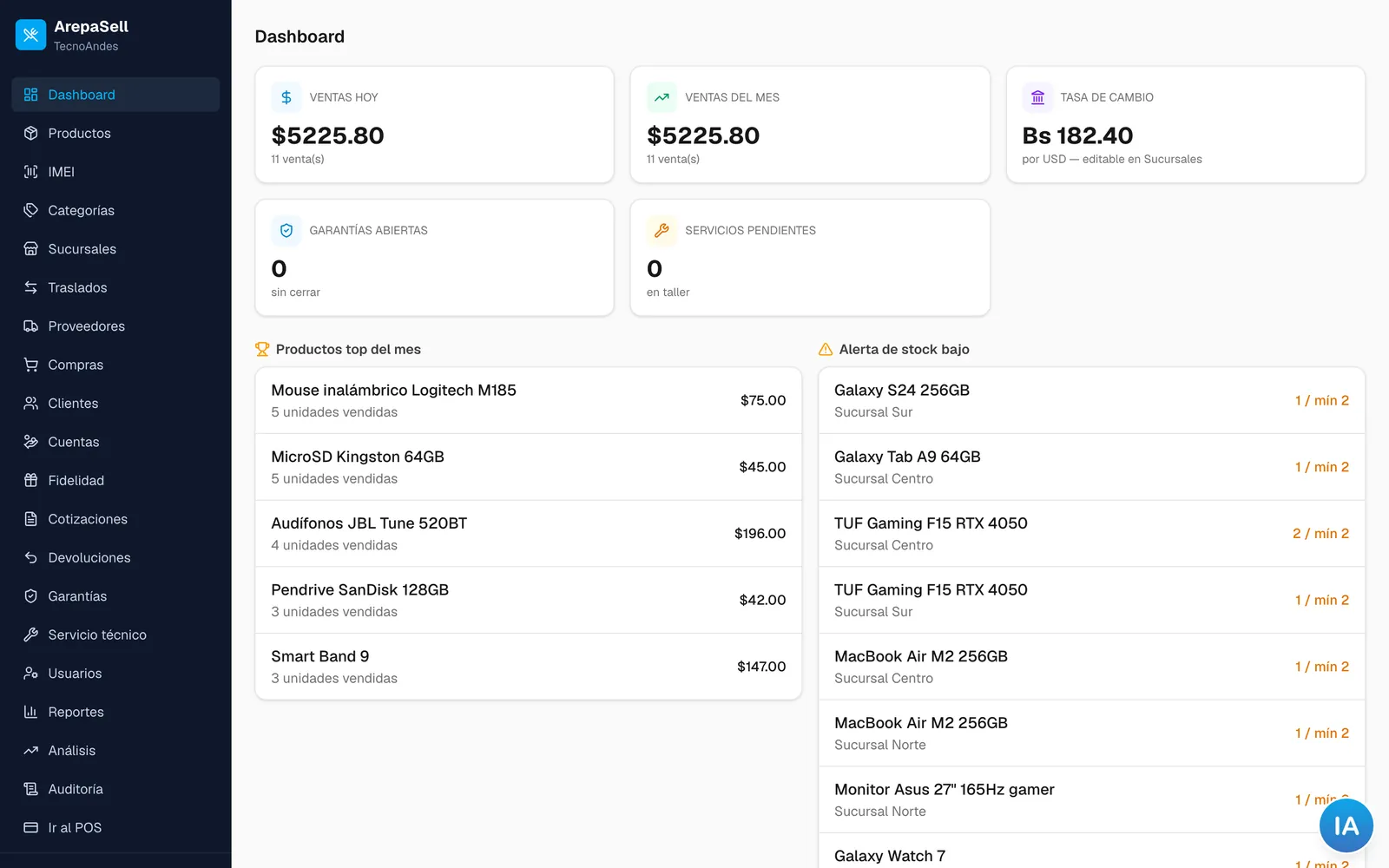Image resolution: width=1389 pixels, height=868 pixels.
Task: Click the ArepaSell logo icon
Action: tap(31, 35)
